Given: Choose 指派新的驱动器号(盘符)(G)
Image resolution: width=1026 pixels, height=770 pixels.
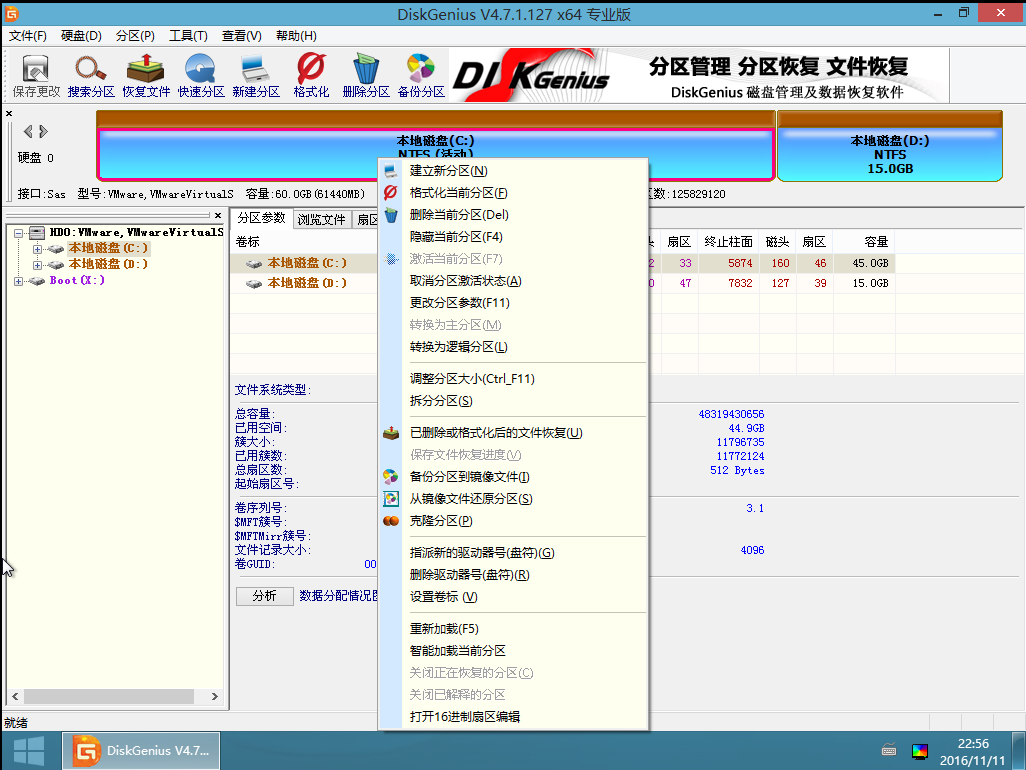Looking at the screenshot, I should point(514,553).
